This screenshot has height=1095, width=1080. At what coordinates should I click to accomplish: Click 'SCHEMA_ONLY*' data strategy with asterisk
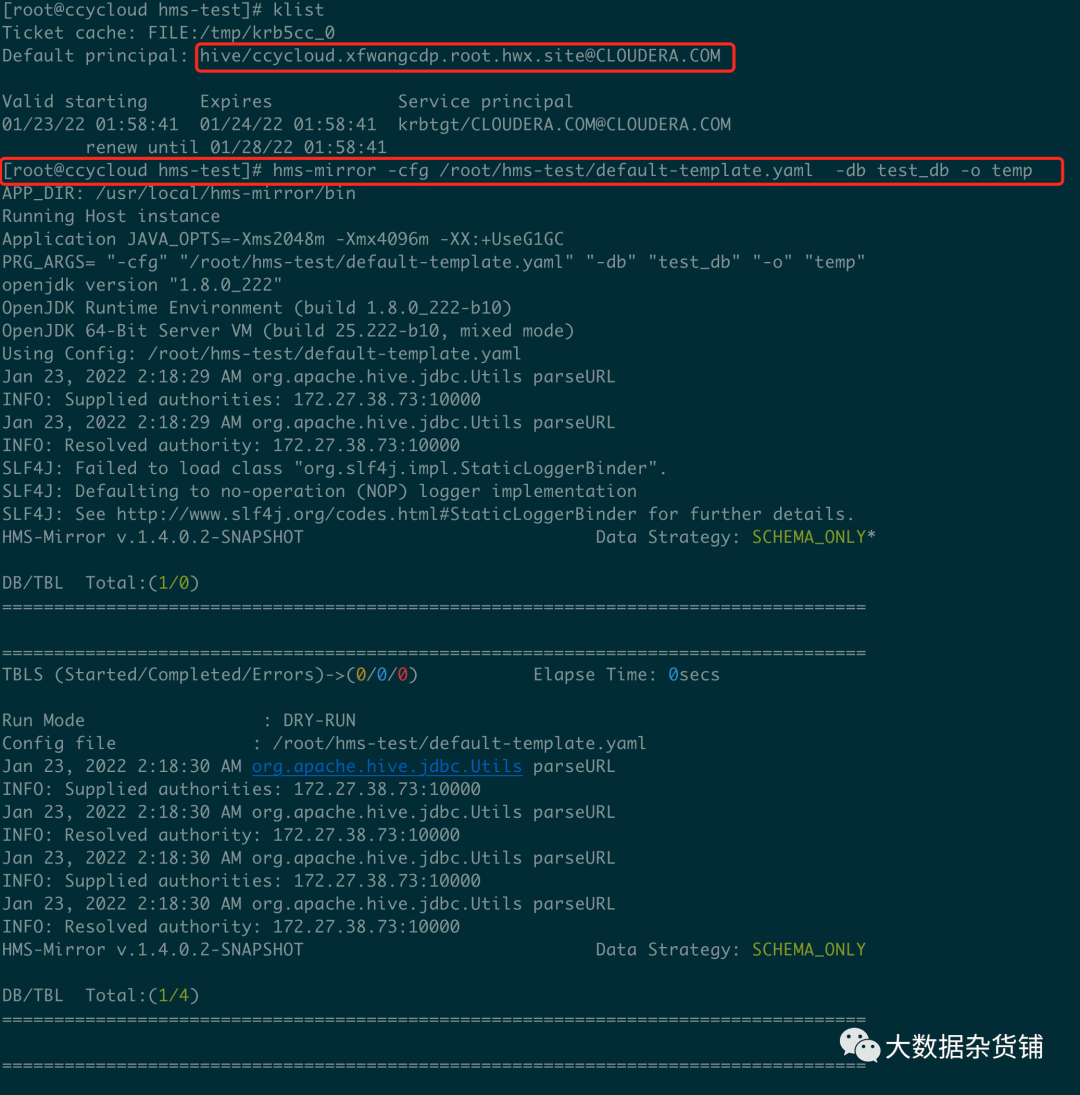[814, 538]
